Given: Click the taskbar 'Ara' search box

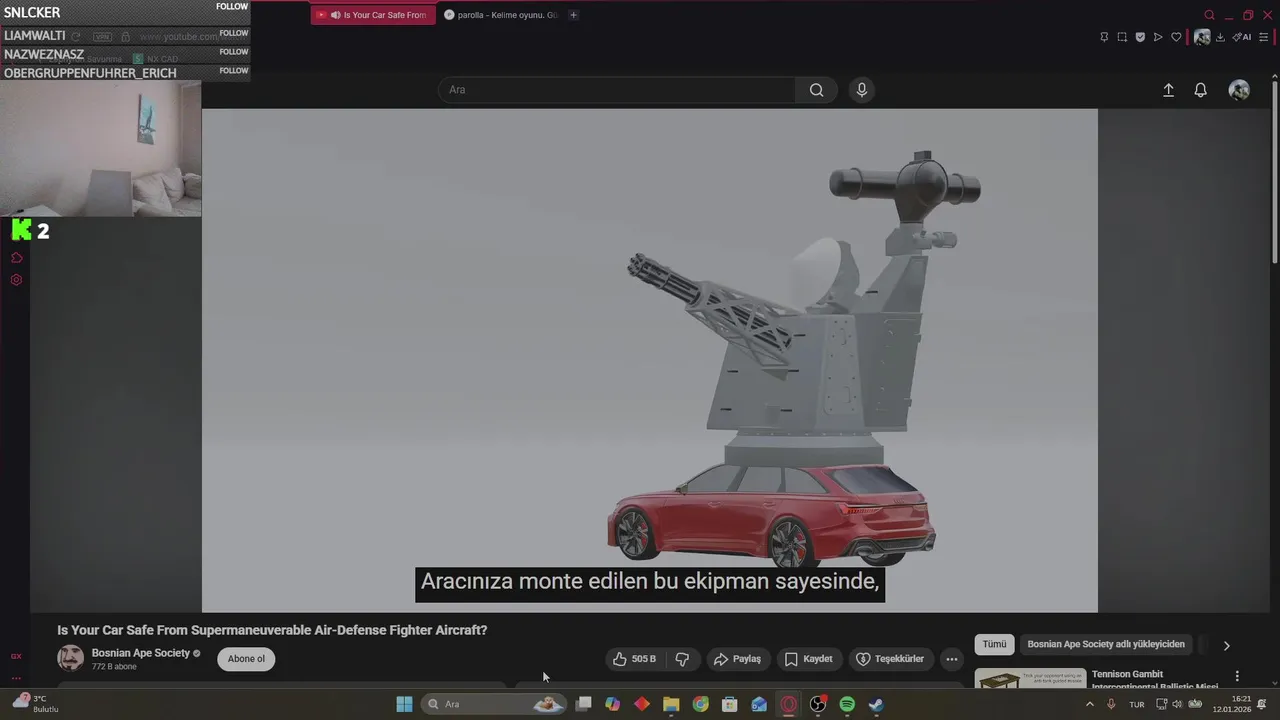Looking at the screenshot, I should (494, 704).
